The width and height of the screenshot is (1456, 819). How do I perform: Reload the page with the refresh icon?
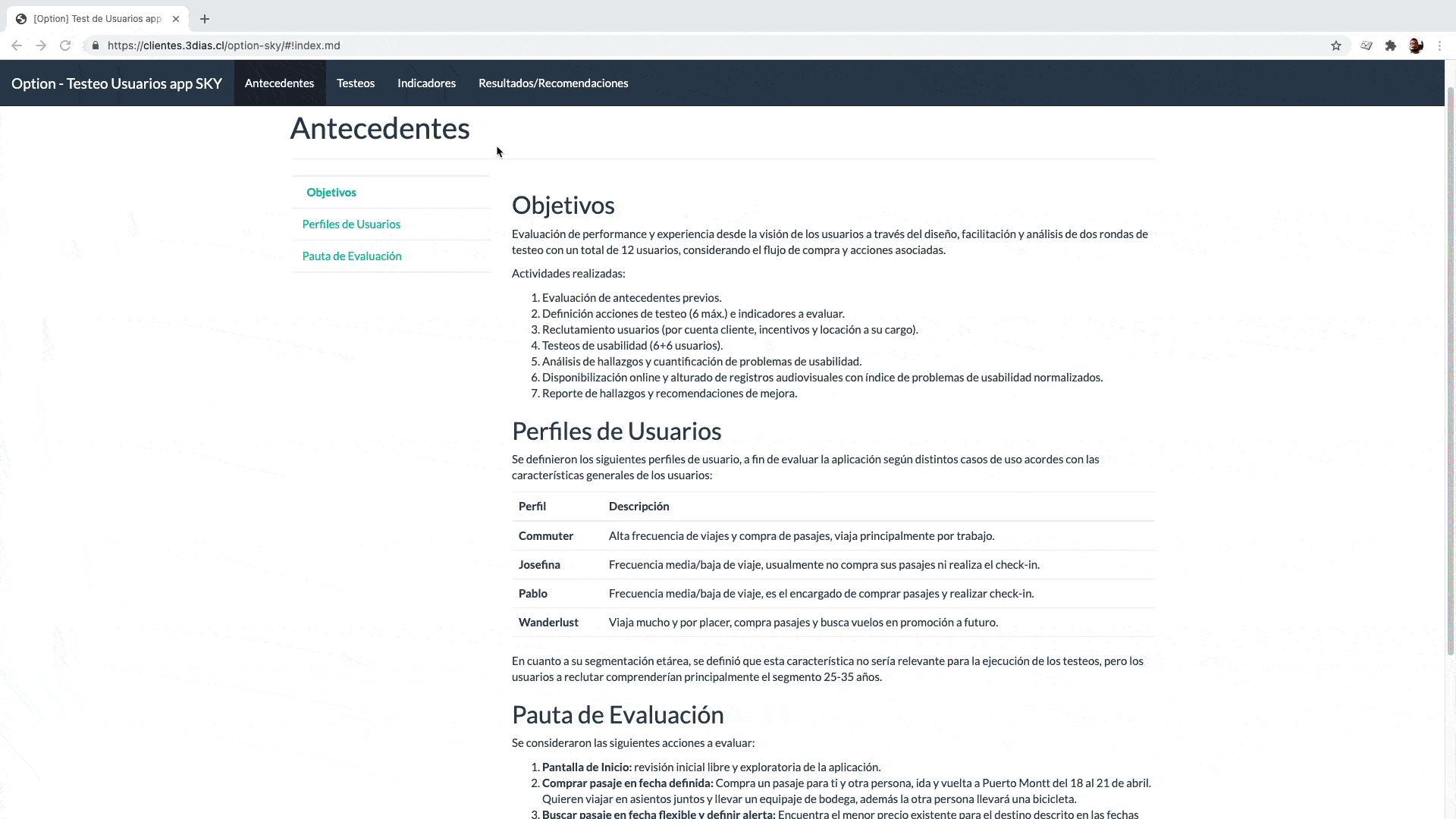(65, 45)
